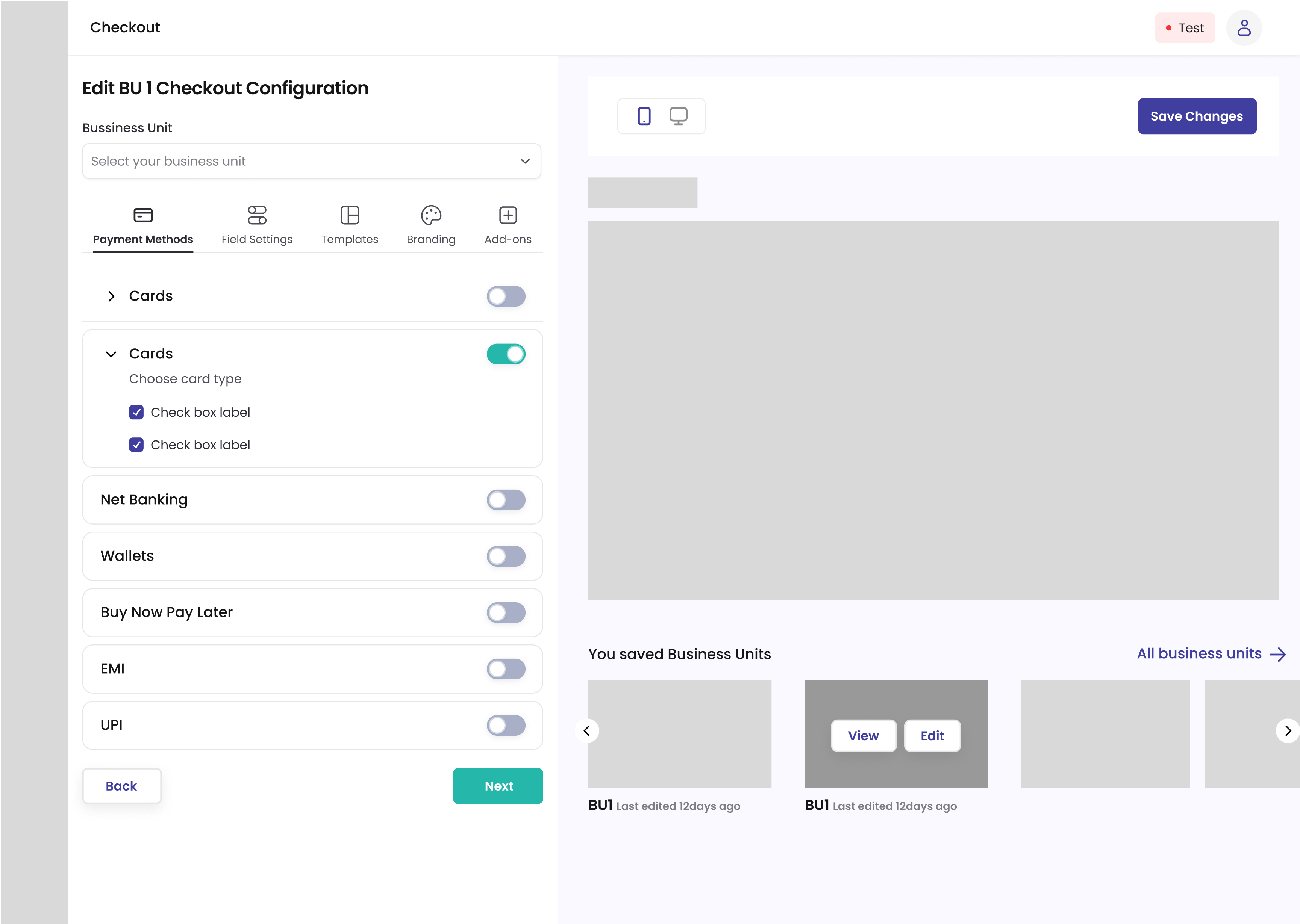
Task: Click the Branding palette icon
Action: pos(431,215)
